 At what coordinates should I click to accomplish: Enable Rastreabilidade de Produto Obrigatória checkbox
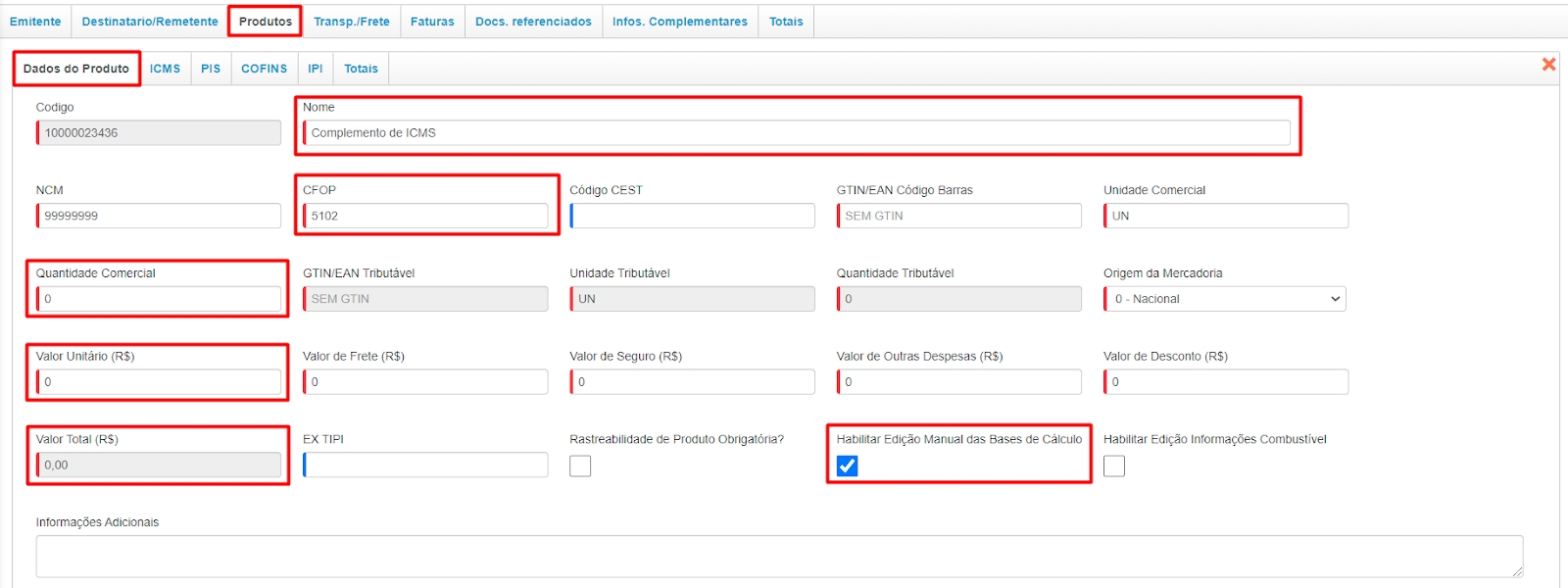pyautogui.click(x=580, y=466)
